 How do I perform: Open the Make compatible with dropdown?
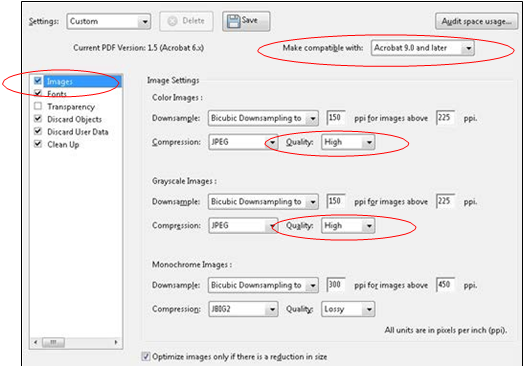click(423, 48)
